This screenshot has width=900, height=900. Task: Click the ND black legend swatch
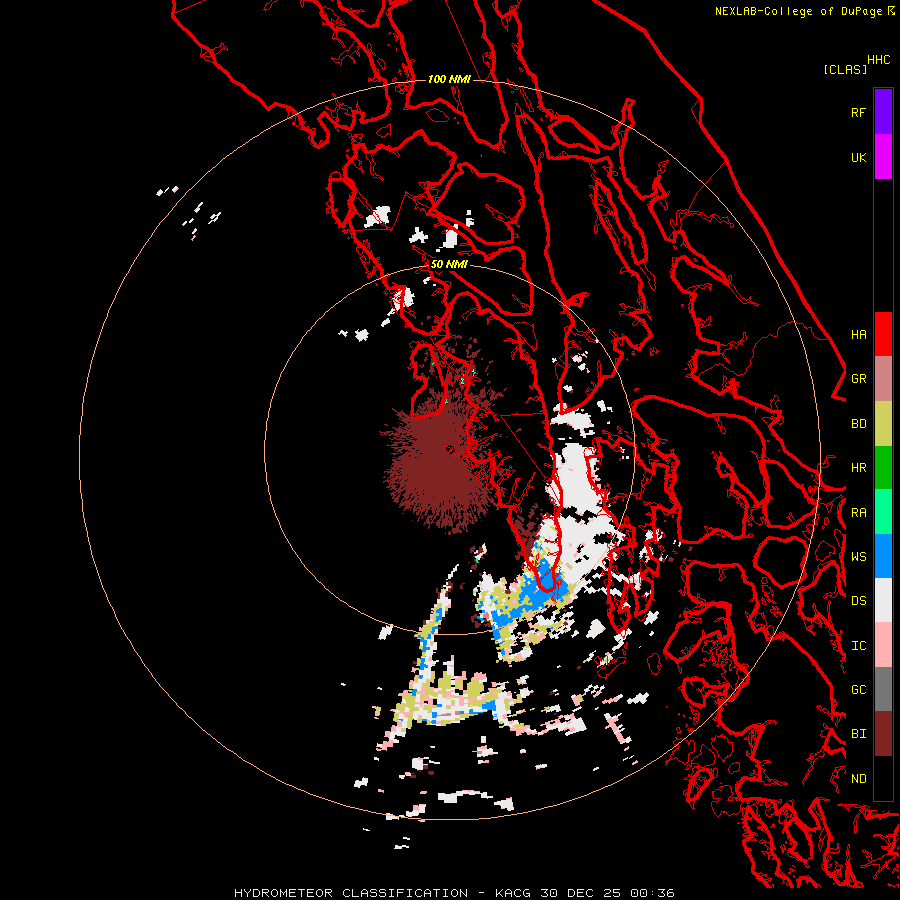[x=883, y=778]
